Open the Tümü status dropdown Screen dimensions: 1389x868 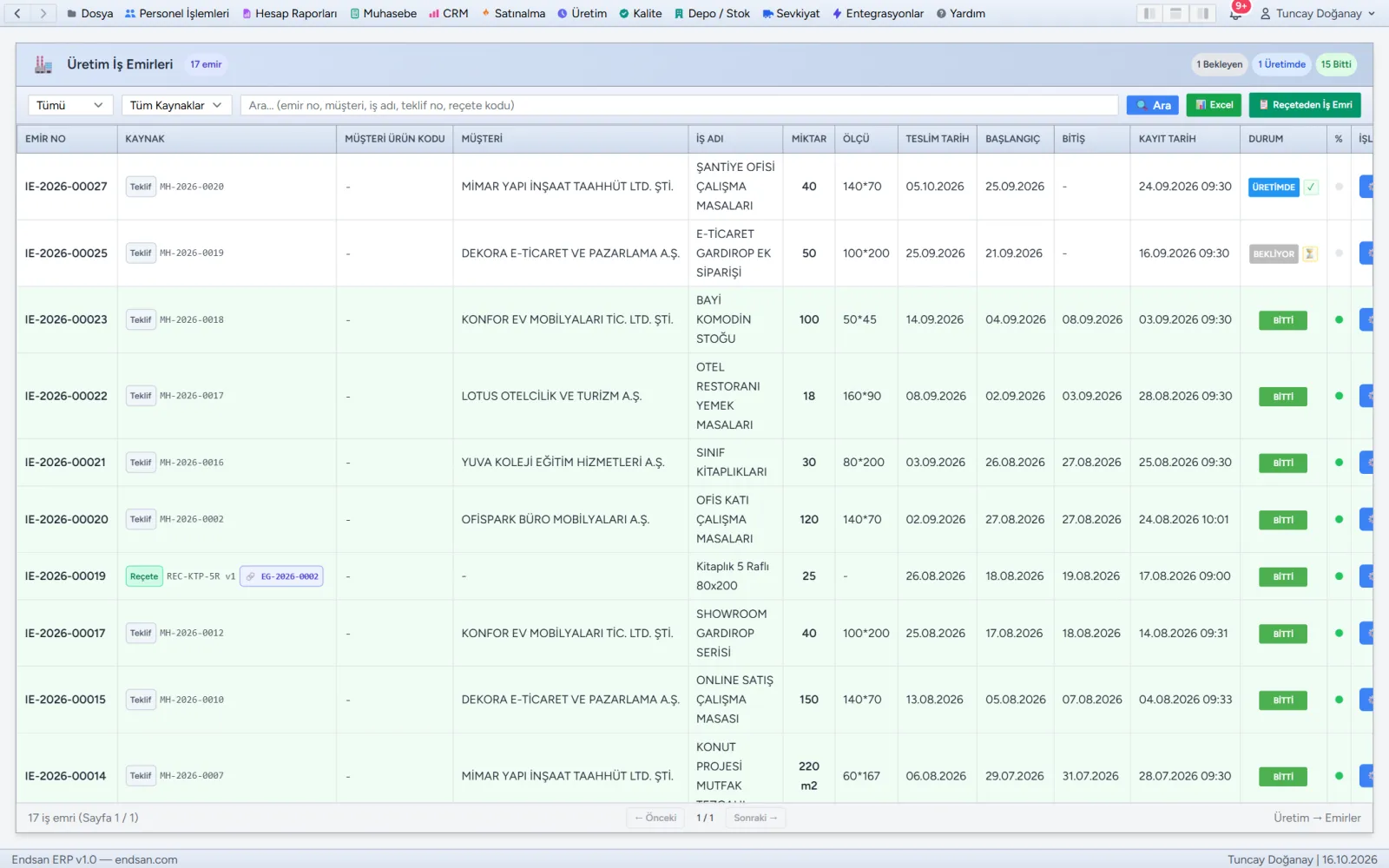click(70, 105)
